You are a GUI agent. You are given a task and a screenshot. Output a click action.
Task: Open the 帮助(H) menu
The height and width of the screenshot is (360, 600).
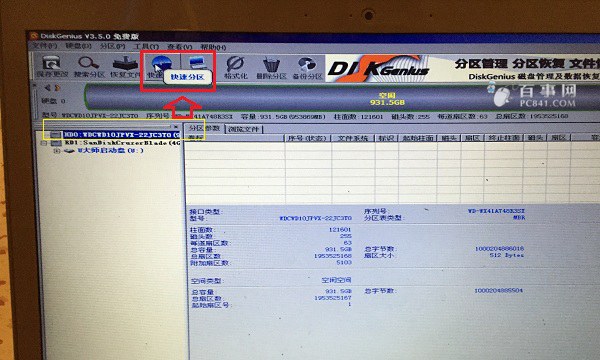214,47
